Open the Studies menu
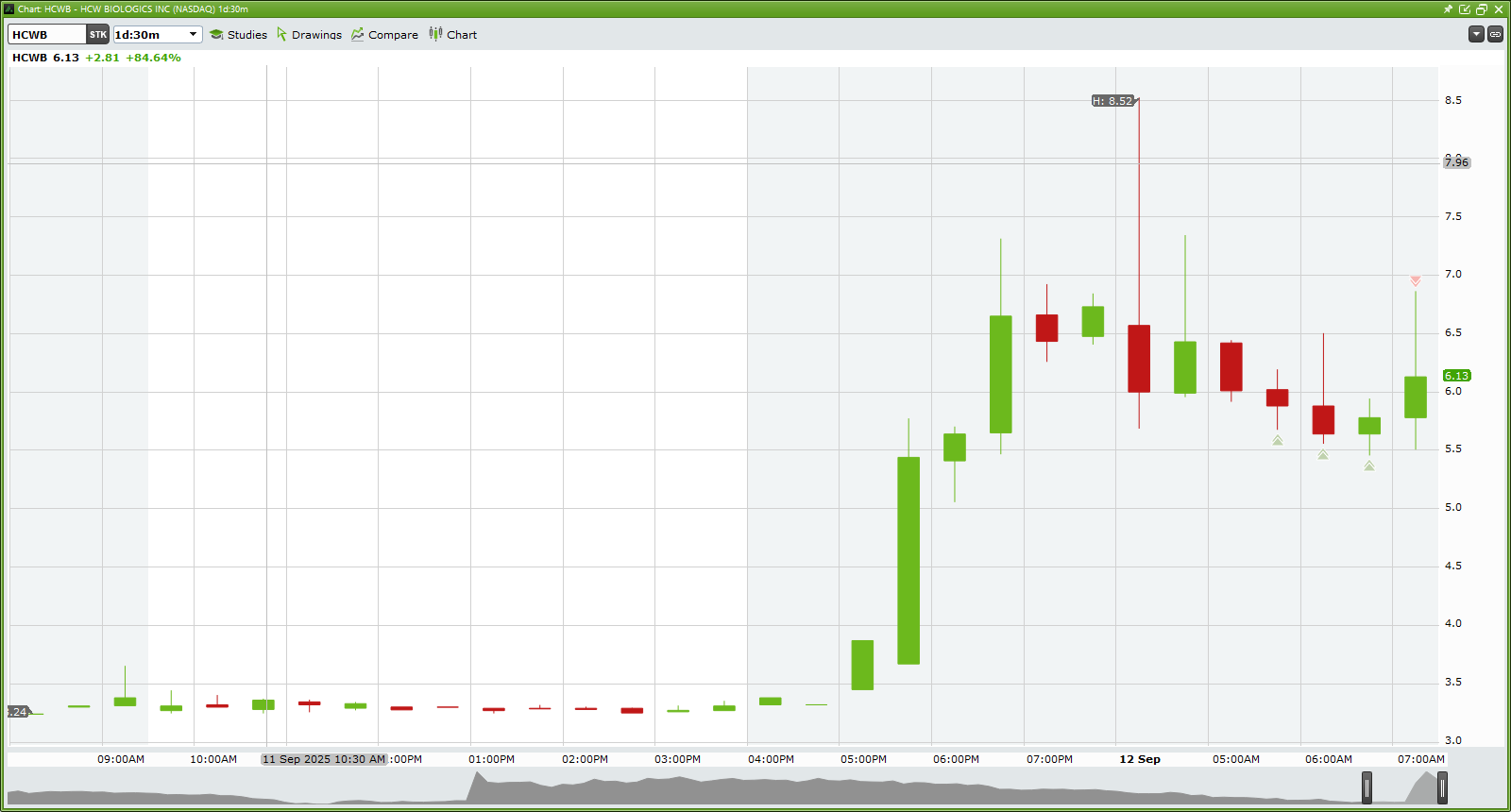The image size is (1511, 812). coord(238,35)
